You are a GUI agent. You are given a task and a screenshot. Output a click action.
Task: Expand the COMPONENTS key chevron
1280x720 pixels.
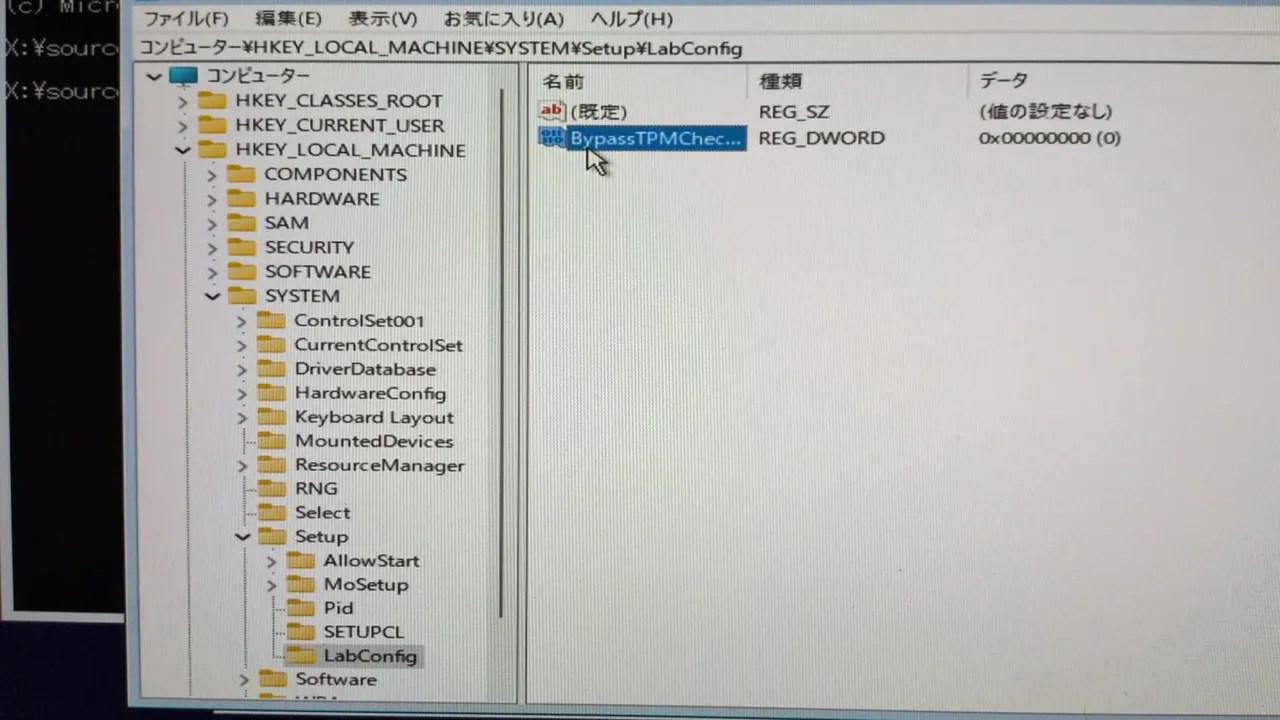click(x=211, y=175)
